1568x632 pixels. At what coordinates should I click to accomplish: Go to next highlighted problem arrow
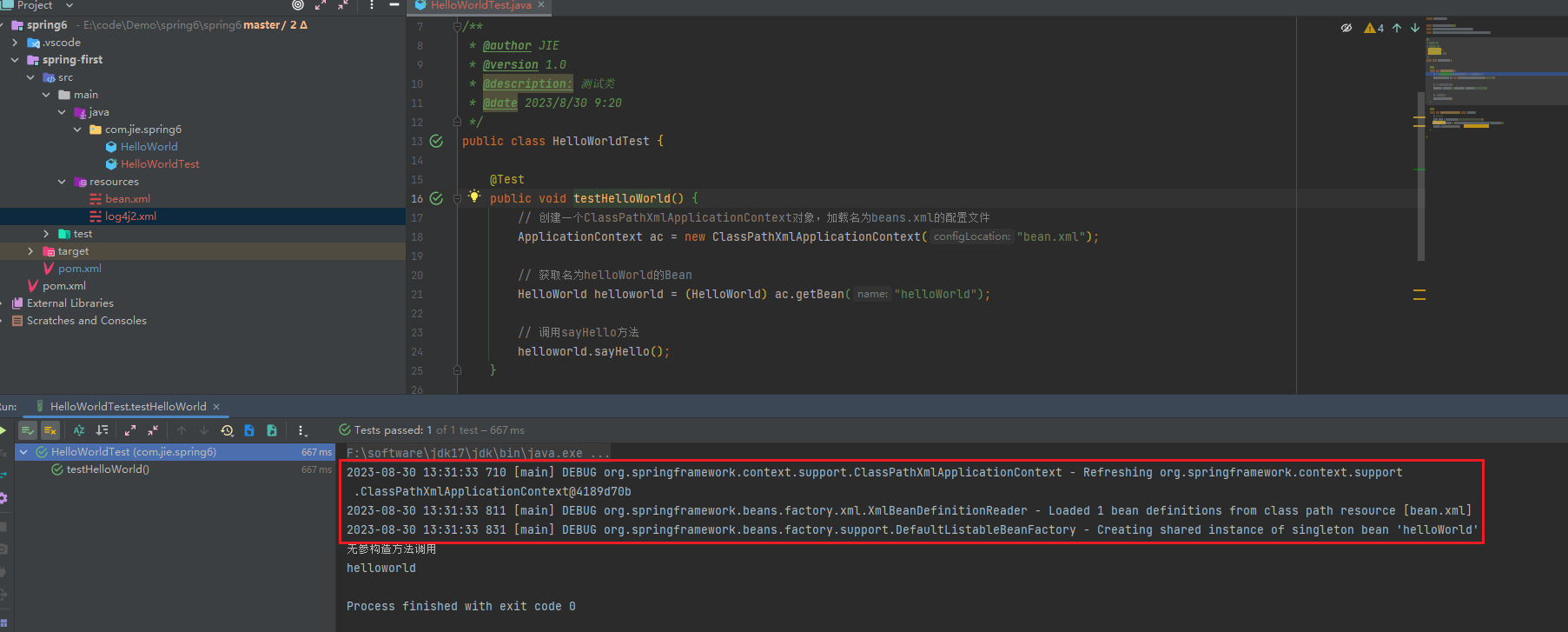(1415, 28)
